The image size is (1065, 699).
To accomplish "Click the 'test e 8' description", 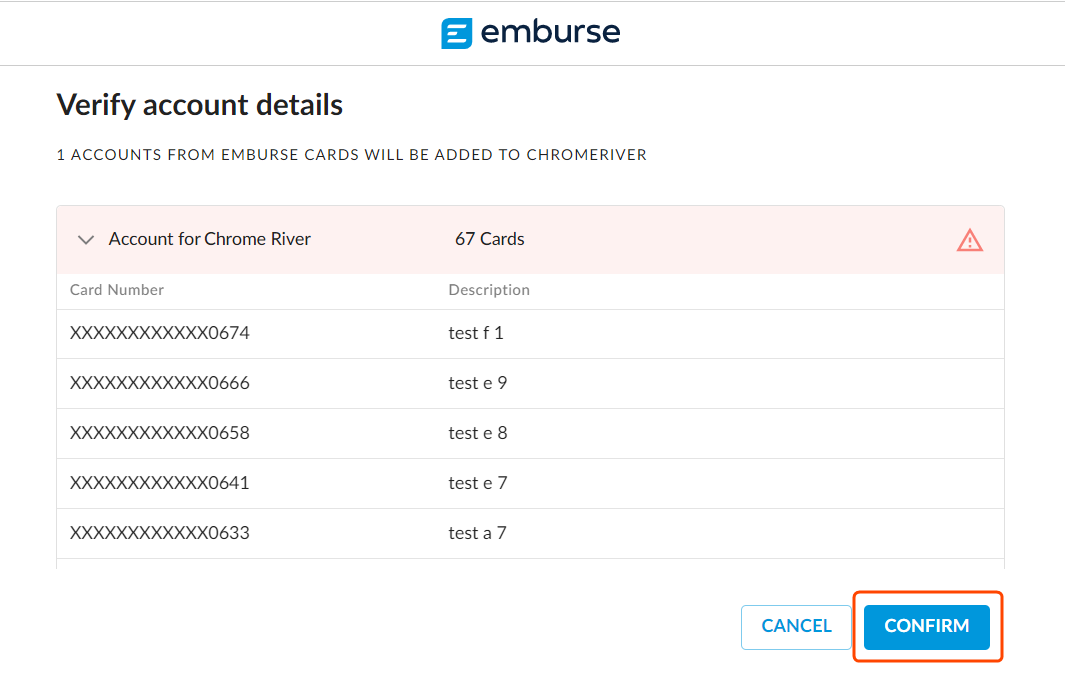I will click(x=477, y=434).
